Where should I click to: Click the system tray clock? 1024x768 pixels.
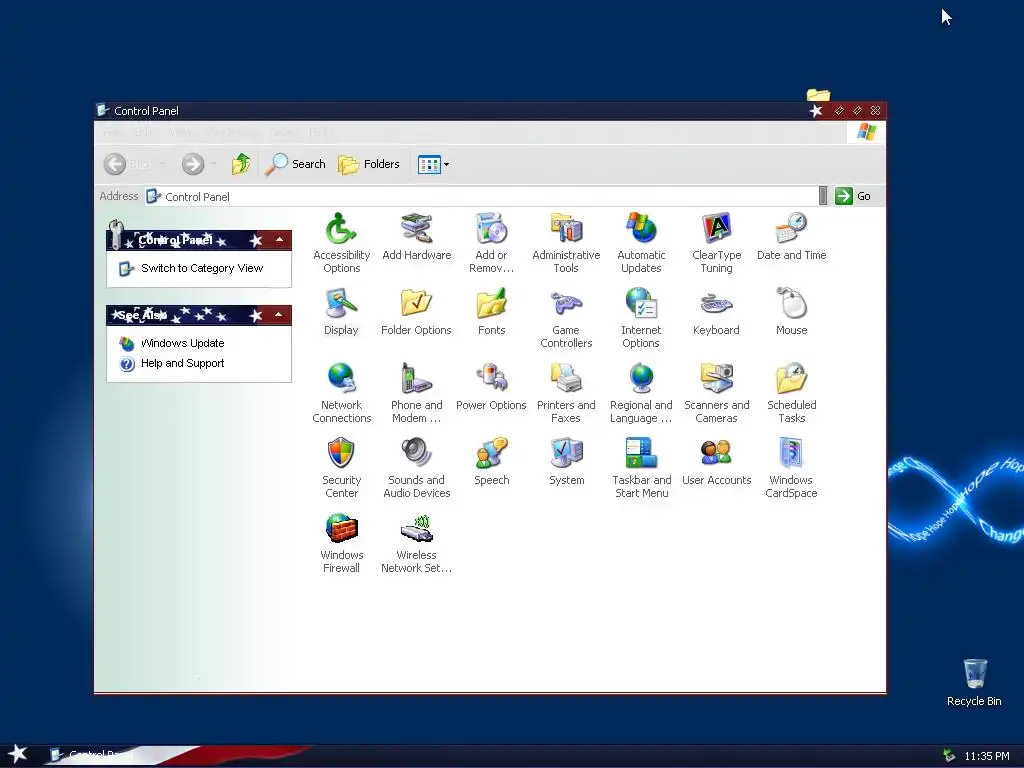tap(987, 756)
